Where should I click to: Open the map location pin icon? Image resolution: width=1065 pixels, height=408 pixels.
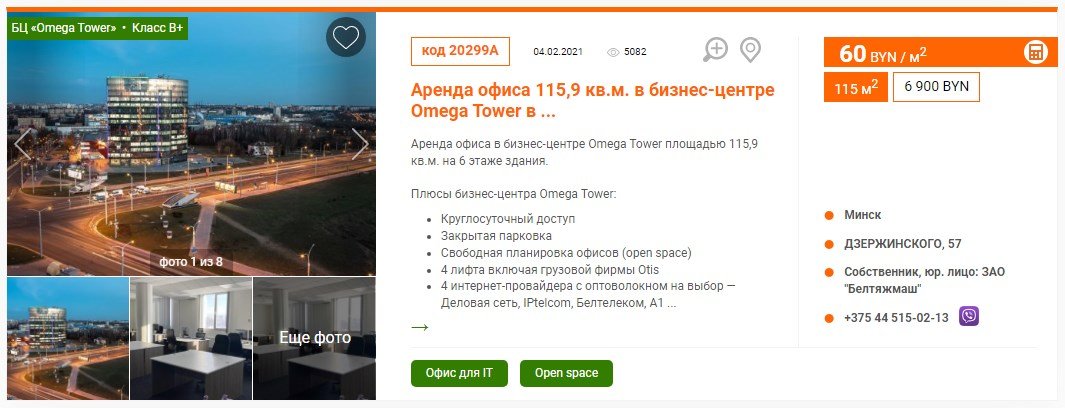750,50
